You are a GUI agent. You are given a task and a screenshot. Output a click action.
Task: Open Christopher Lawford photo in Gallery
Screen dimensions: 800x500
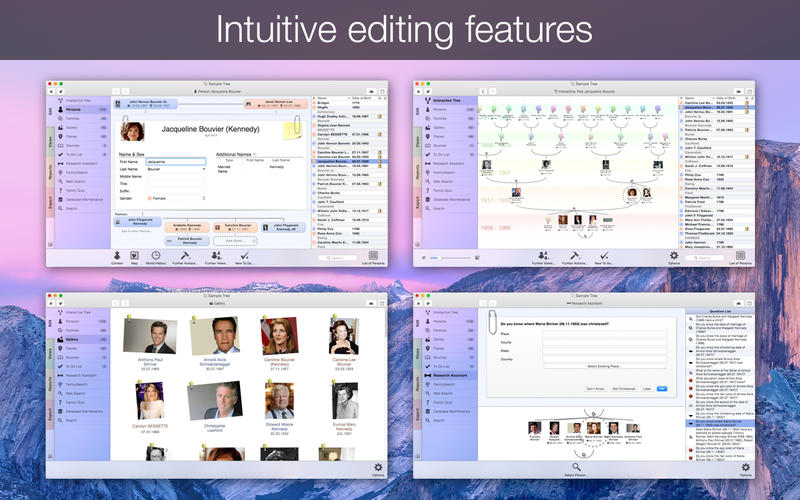(x=215, y=401)
